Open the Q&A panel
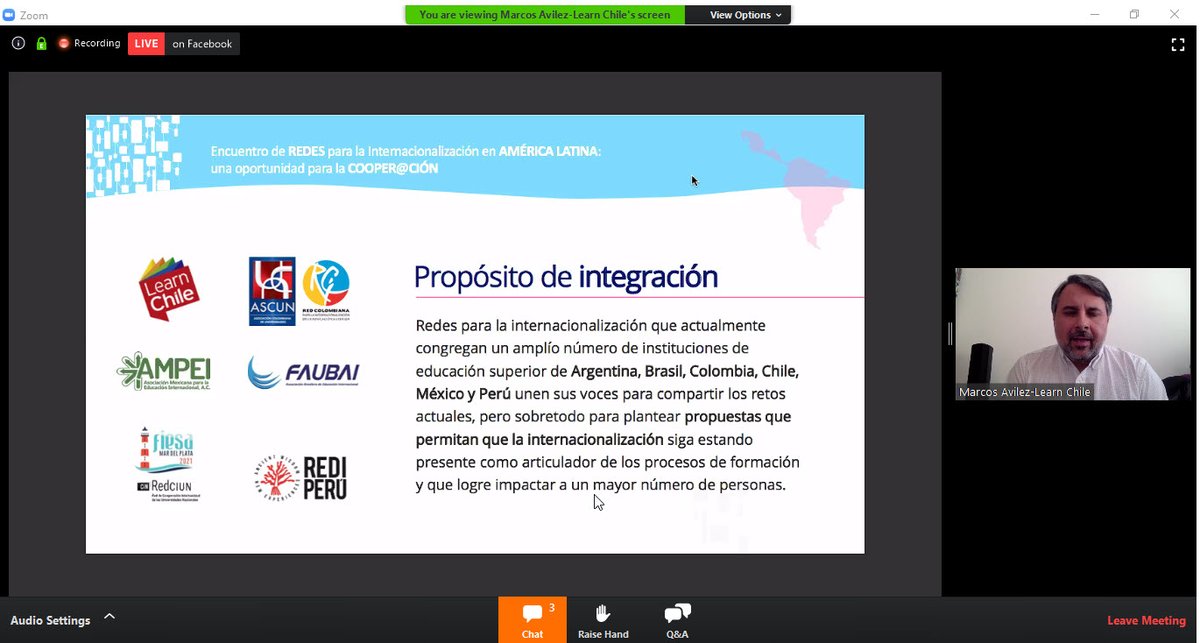Screen dimensions: 1200x643 point(677,620)
